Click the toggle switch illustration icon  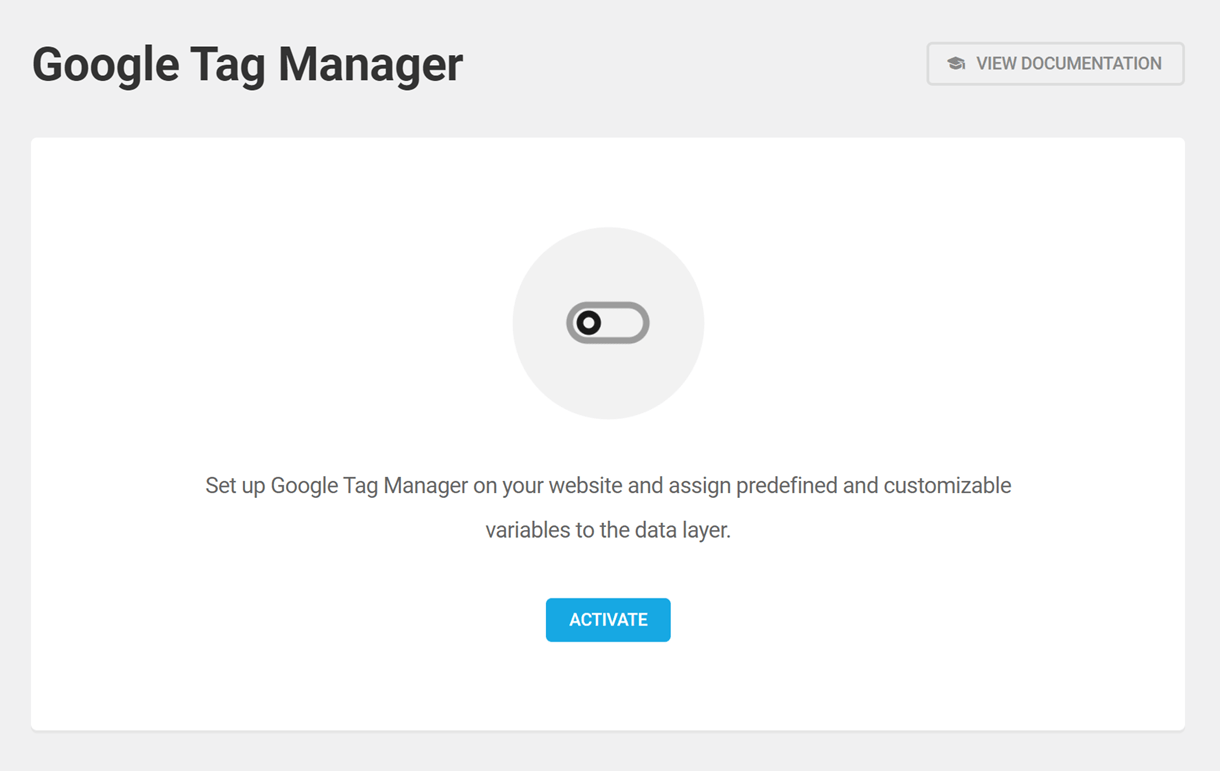[608, 323]
